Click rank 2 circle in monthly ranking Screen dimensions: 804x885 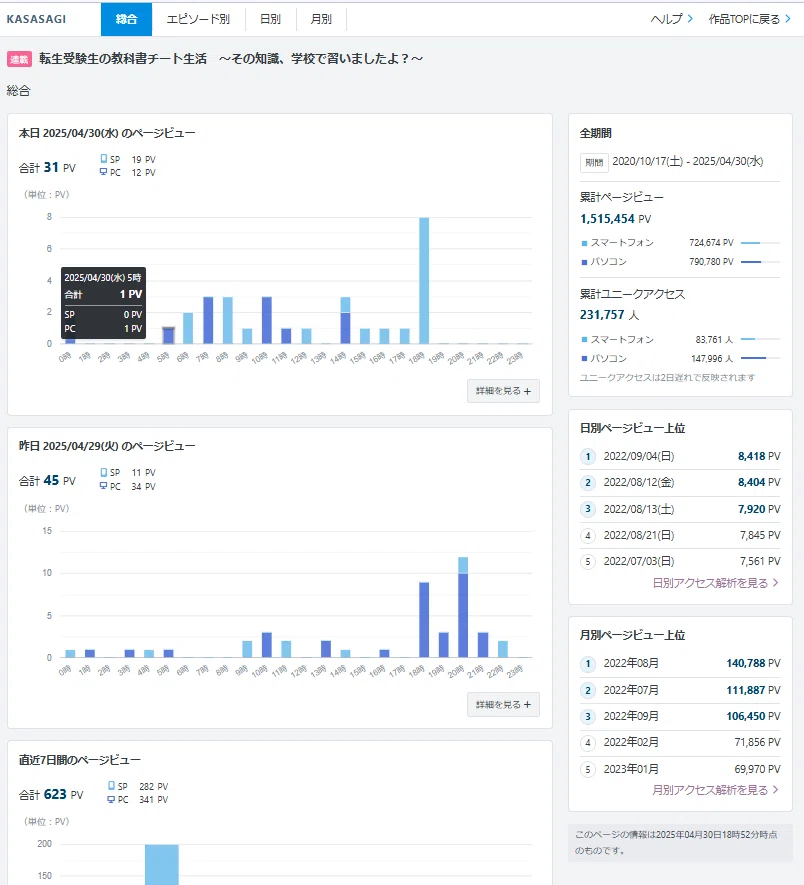(588, 690)
